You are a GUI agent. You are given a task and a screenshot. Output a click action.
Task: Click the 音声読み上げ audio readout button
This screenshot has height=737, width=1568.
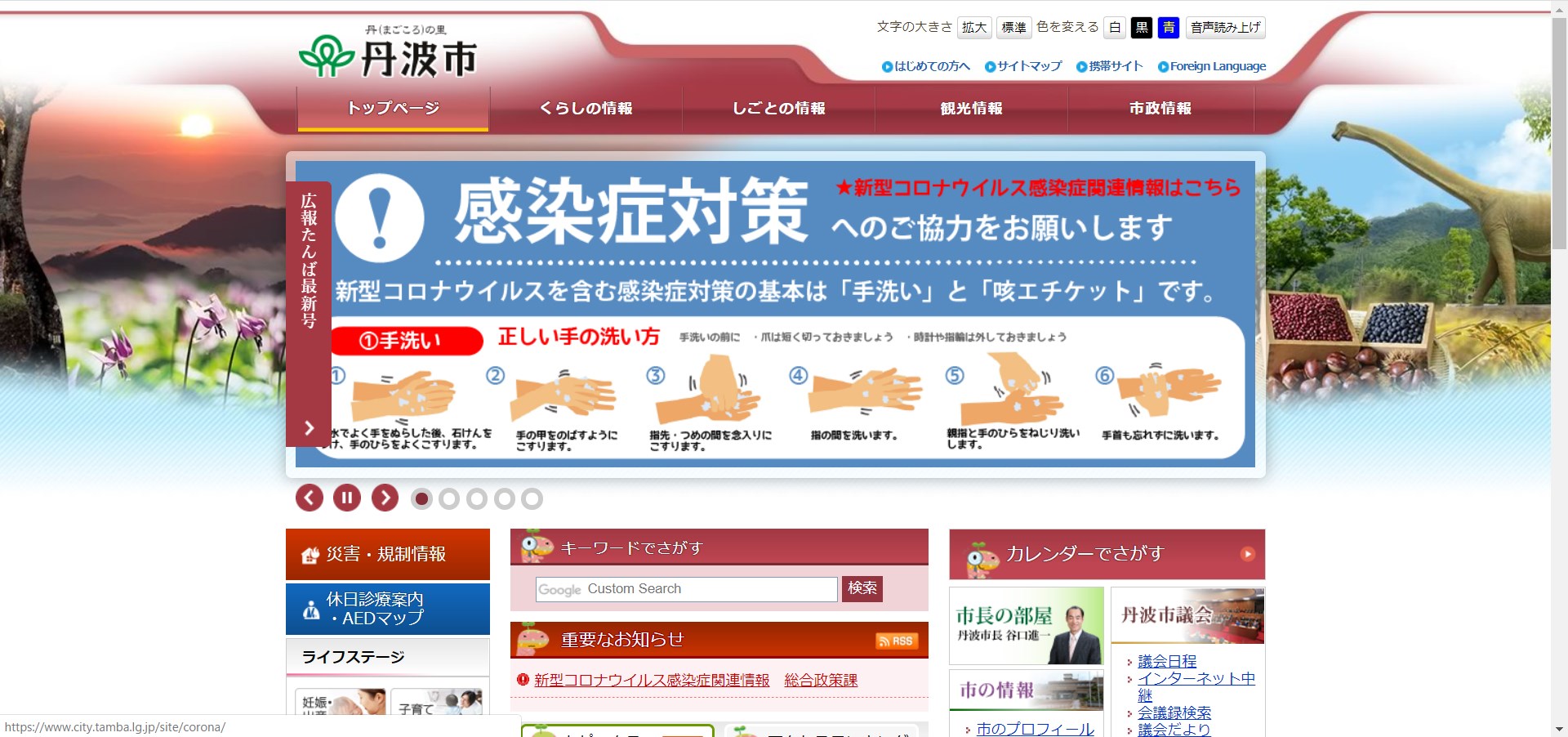click(1224, 27)
